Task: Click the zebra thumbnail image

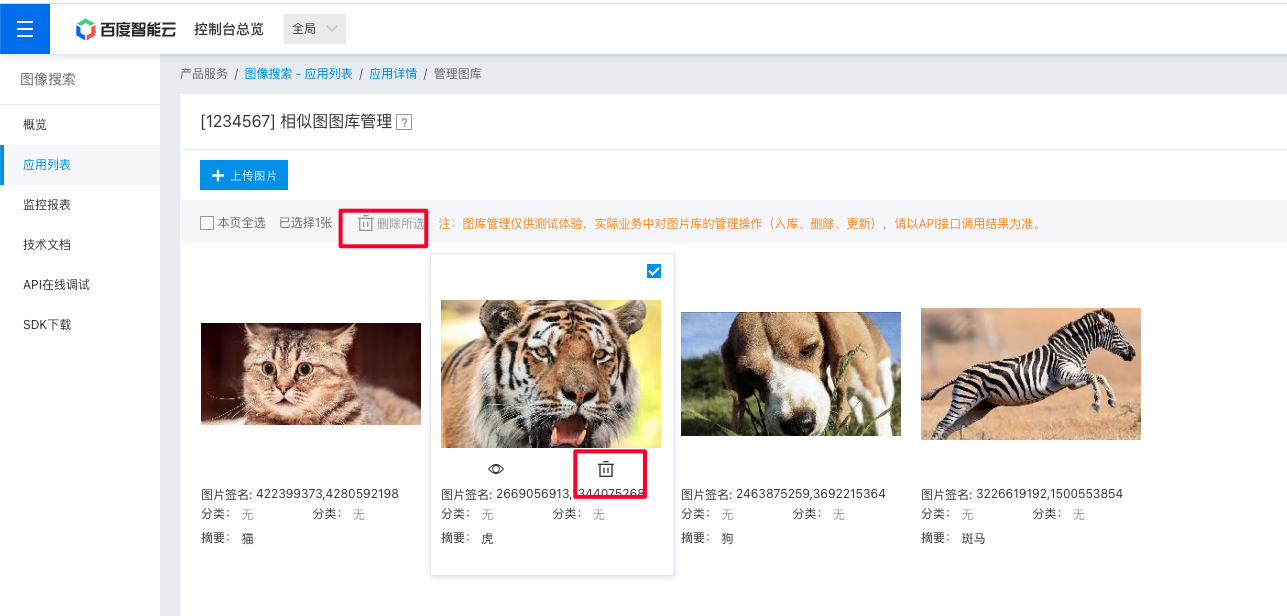Action: tap(1031, 374)
